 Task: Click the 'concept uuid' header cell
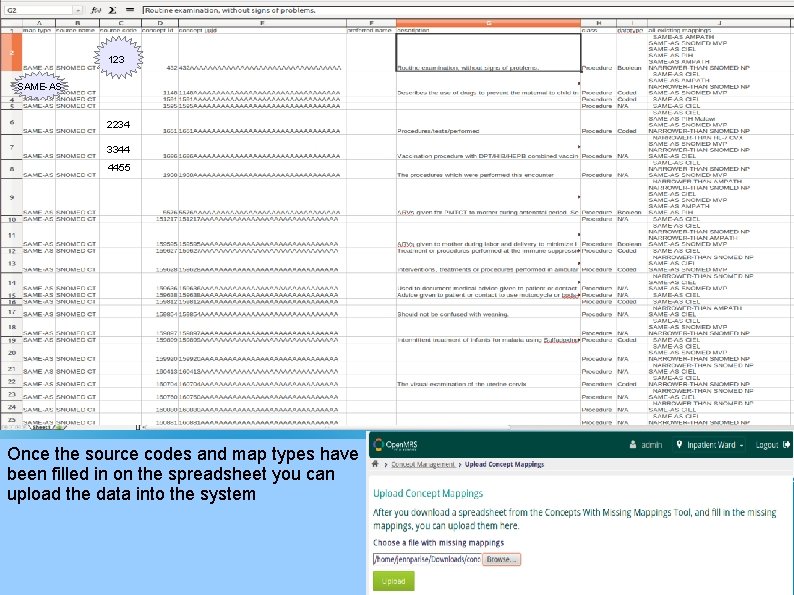[x=262, y=30]
